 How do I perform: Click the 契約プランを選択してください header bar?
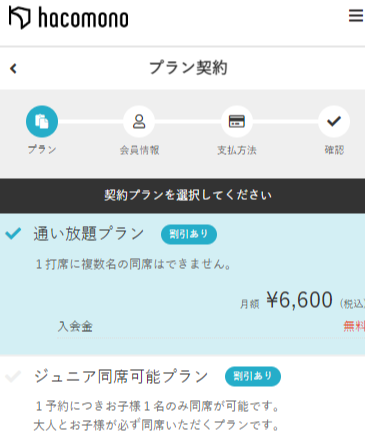tap(182, 196)
